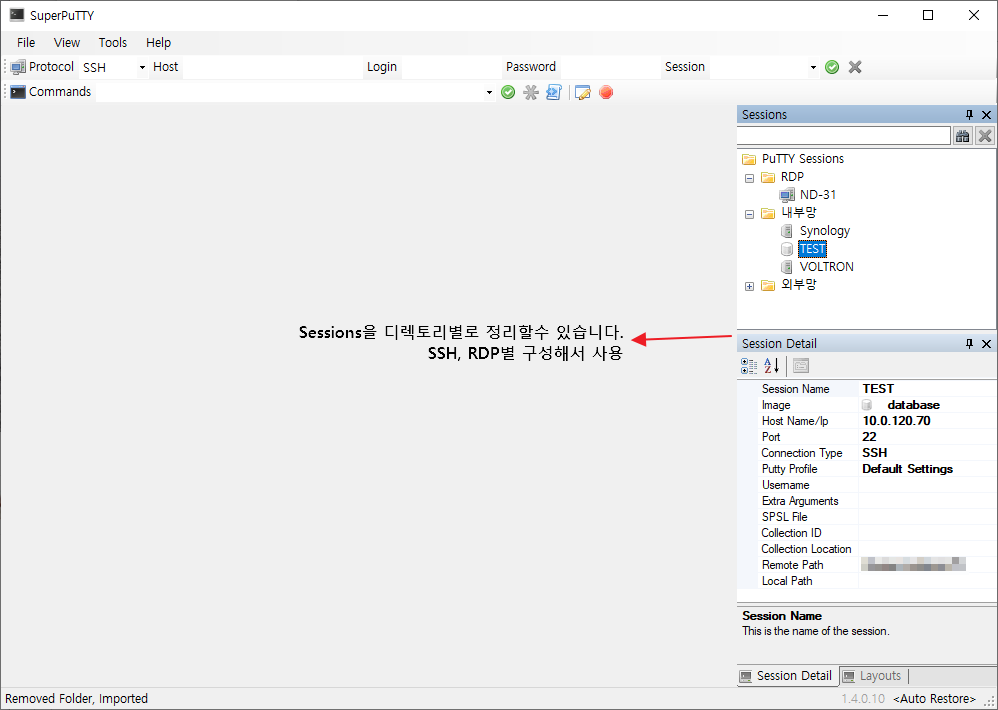Click the green send command icon
This screenshot has width=998, height=710.
tap(508, 93)
